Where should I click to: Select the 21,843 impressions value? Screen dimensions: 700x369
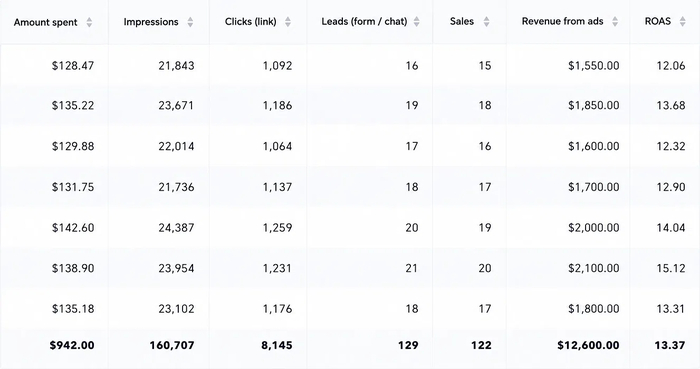176,66
